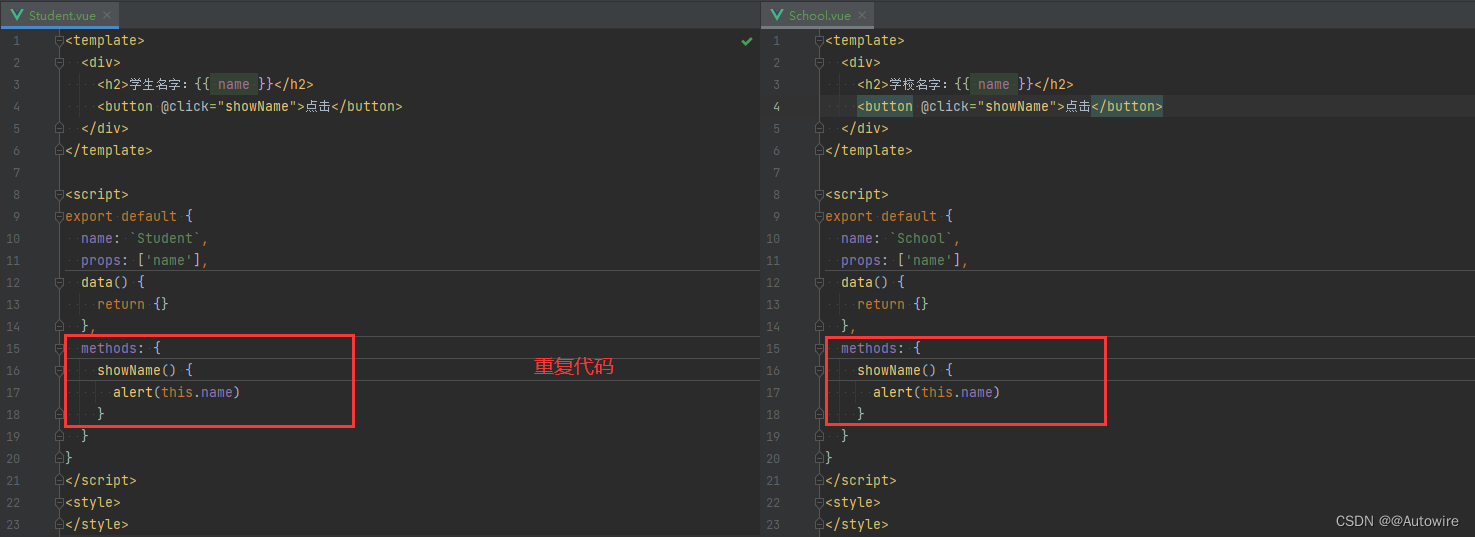This screenshot has width=1475, height=537.
Task: Click line number 9 in School.vue gutter
Action: pyautogui.click(x=777, y=217)
